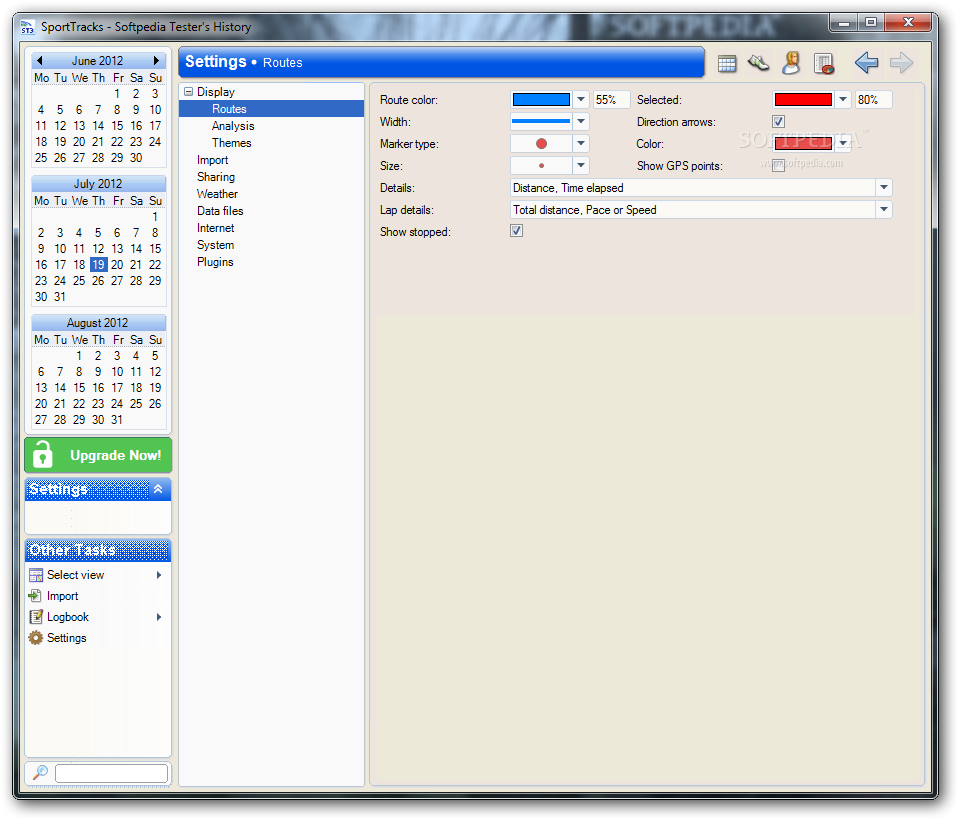
Task: Click Settings in Other Tasks
Action: click(67, 638)
